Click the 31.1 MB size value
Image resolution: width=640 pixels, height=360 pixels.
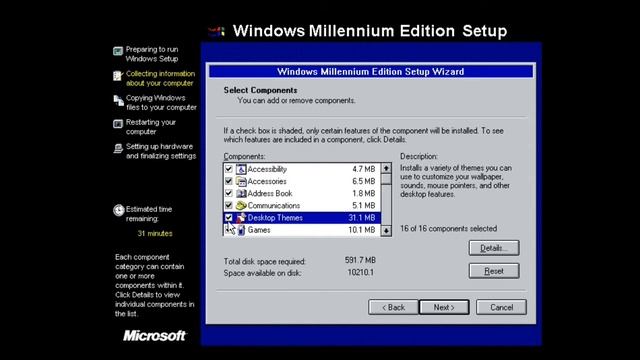tap(362, 218)
